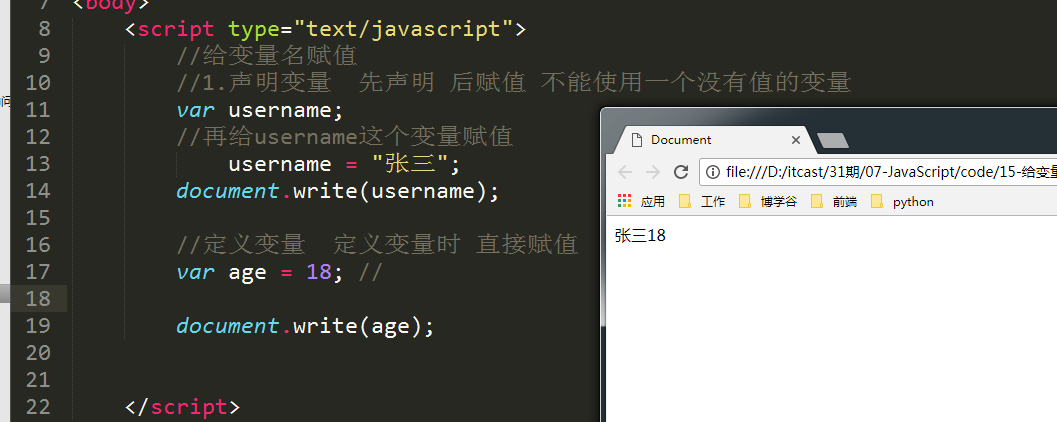The image size is (1057, 422).
Task: Open the apps grid icon in bookmarks bar
Action: click(x=624, y=201)
